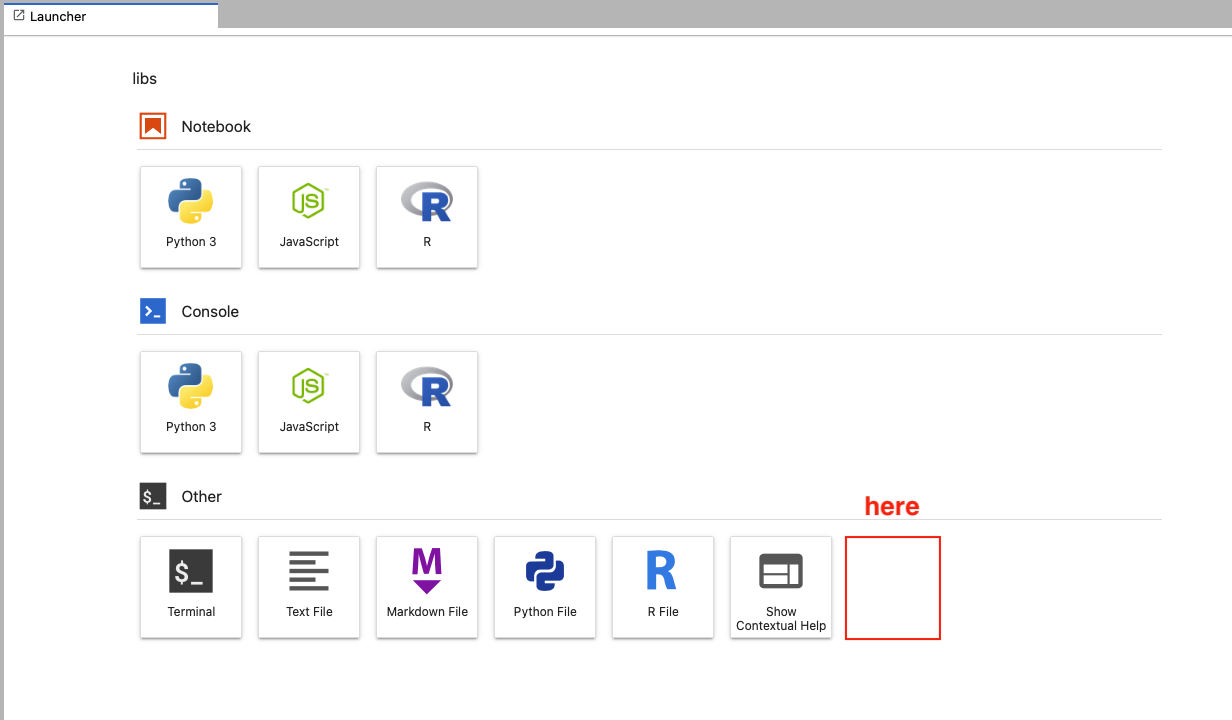Launch an R notebook
Screen dimensions: 1232x720
[427, 217]
